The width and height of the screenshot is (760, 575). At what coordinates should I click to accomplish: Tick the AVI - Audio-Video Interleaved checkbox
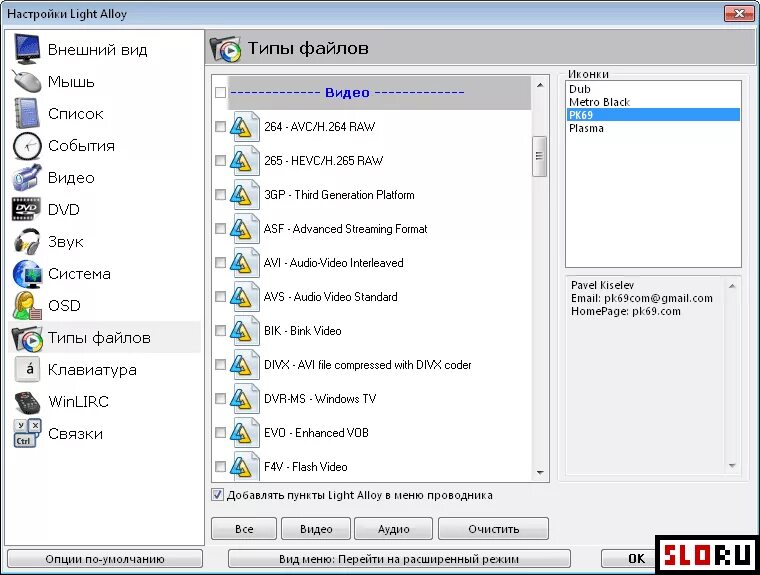coord(220,262)
